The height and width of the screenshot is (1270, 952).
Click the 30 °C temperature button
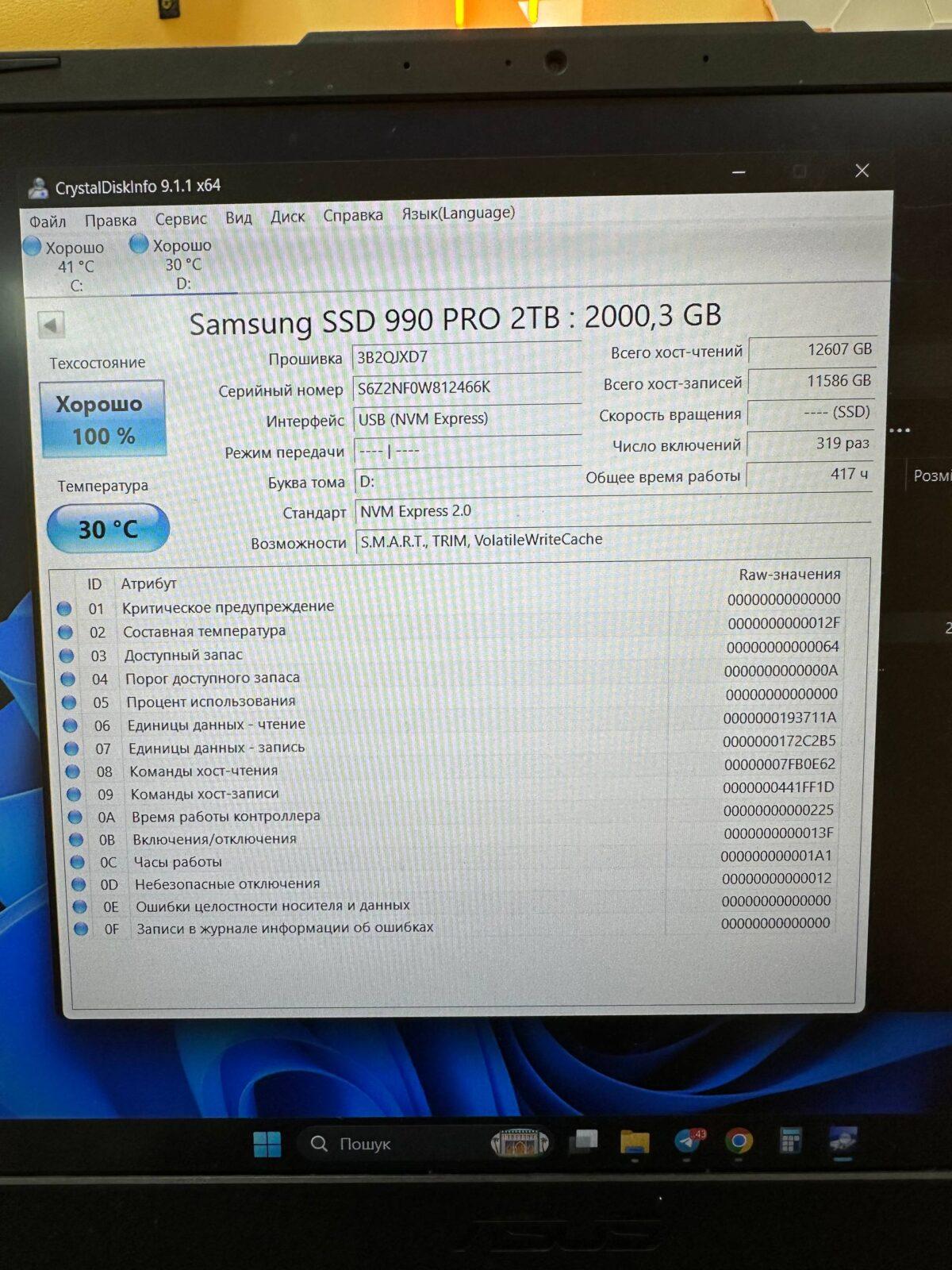[108, 529]
